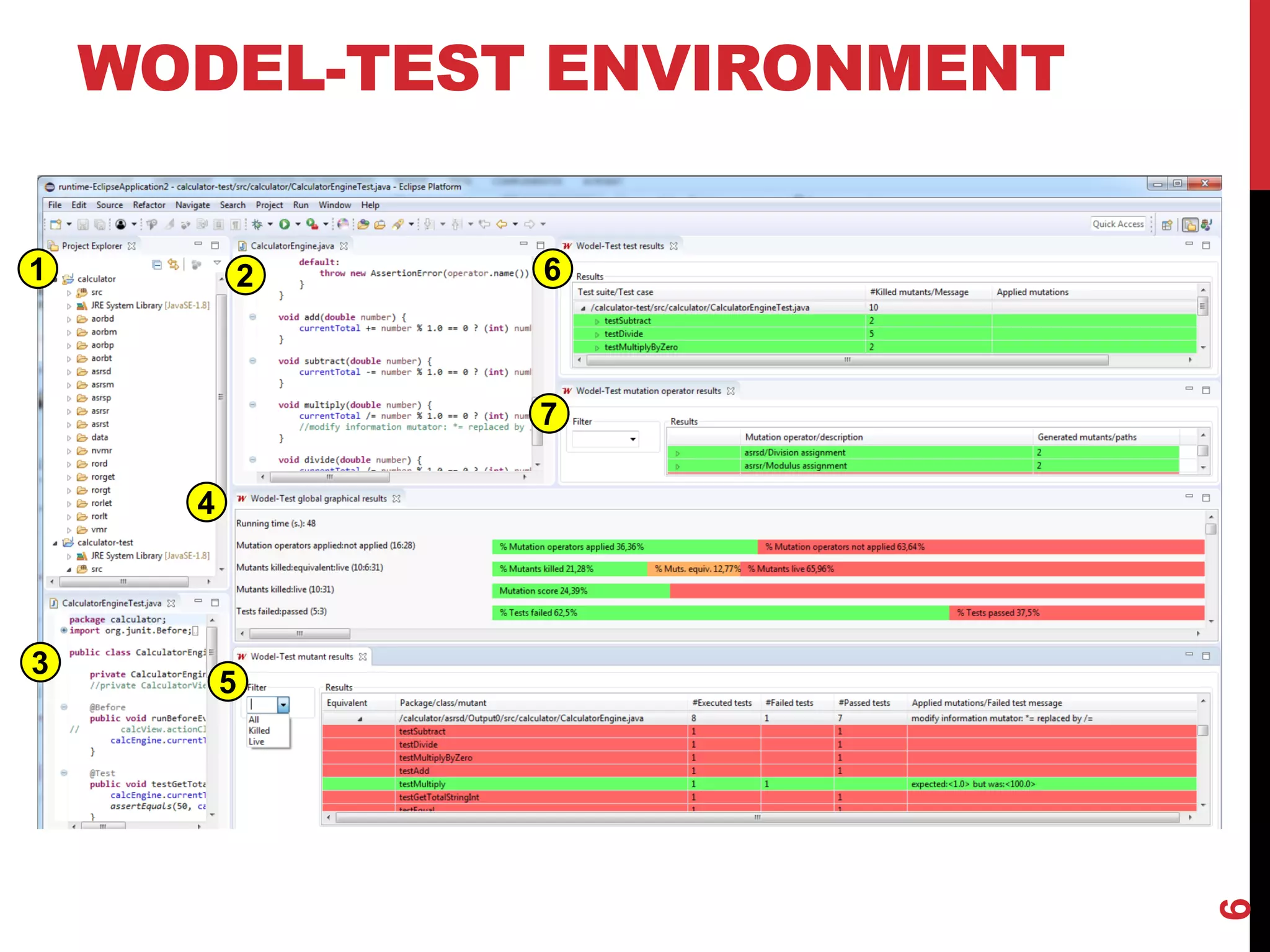Toggle Show Whitespace Characters pilcrow button
This screenshot has width=1270, height=952.
(x=236, y=224)
